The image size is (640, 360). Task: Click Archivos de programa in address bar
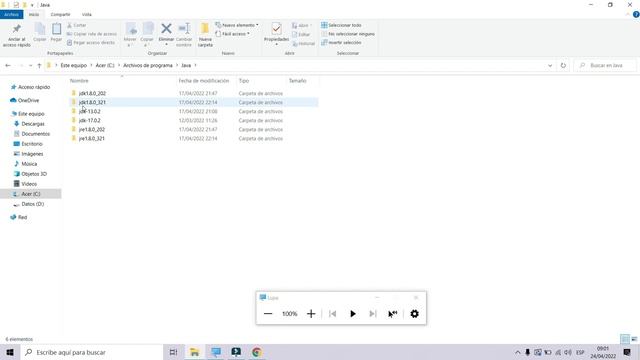coord(148,65)
